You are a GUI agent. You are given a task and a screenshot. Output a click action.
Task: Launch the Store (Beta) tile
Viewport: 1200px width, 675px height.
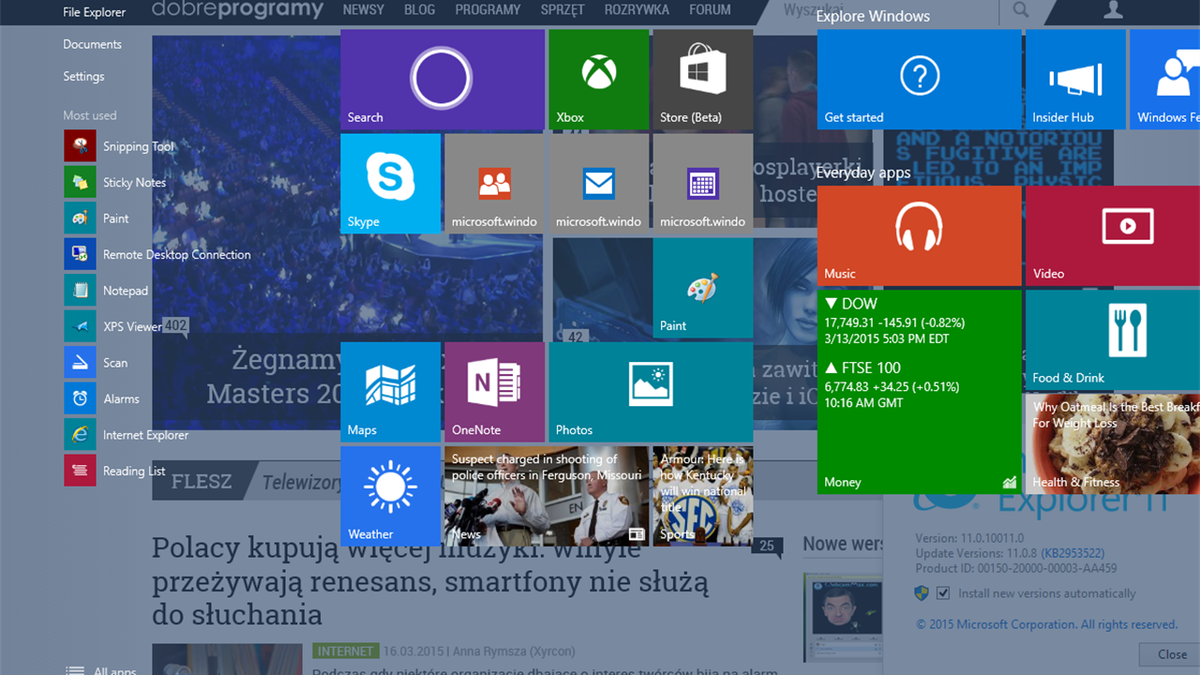pyautogui.click(x=702, y=79)
